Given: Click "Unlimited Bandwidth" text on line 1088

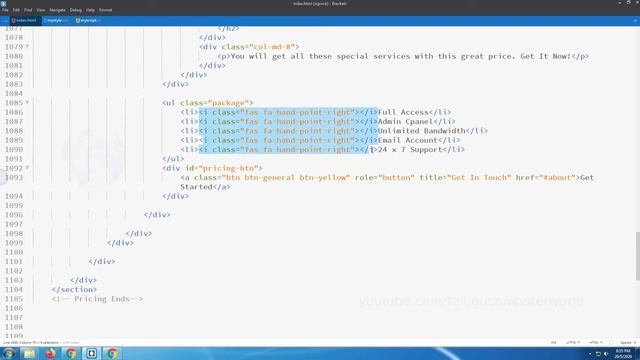Looking at the screenshot, I should pos(422,131).
